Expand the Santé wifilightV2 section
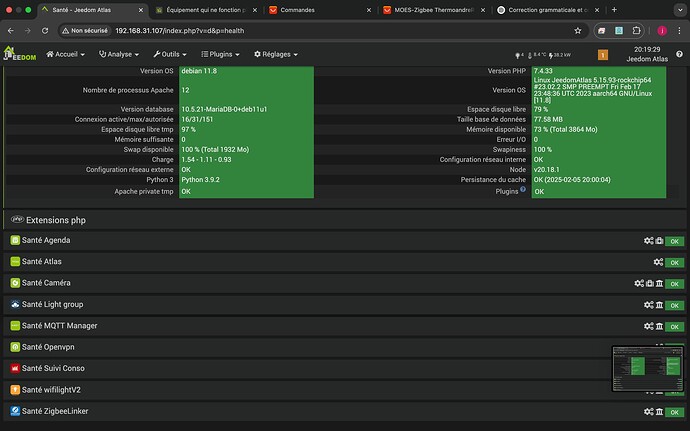690x431 pixels. click(x=345, y=390)
